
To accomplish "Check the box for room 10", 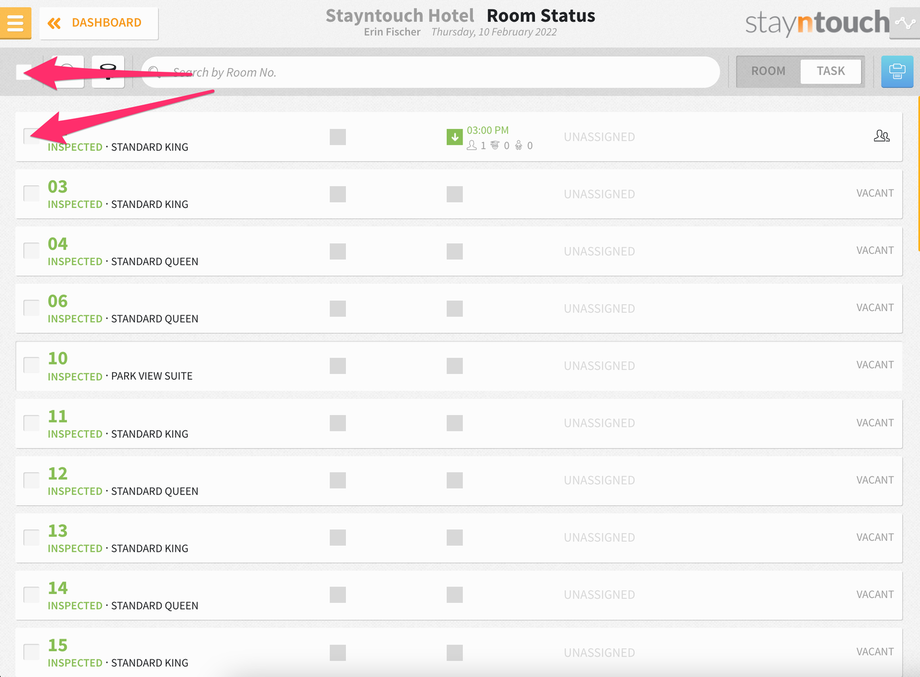I will tap(31, 365).
